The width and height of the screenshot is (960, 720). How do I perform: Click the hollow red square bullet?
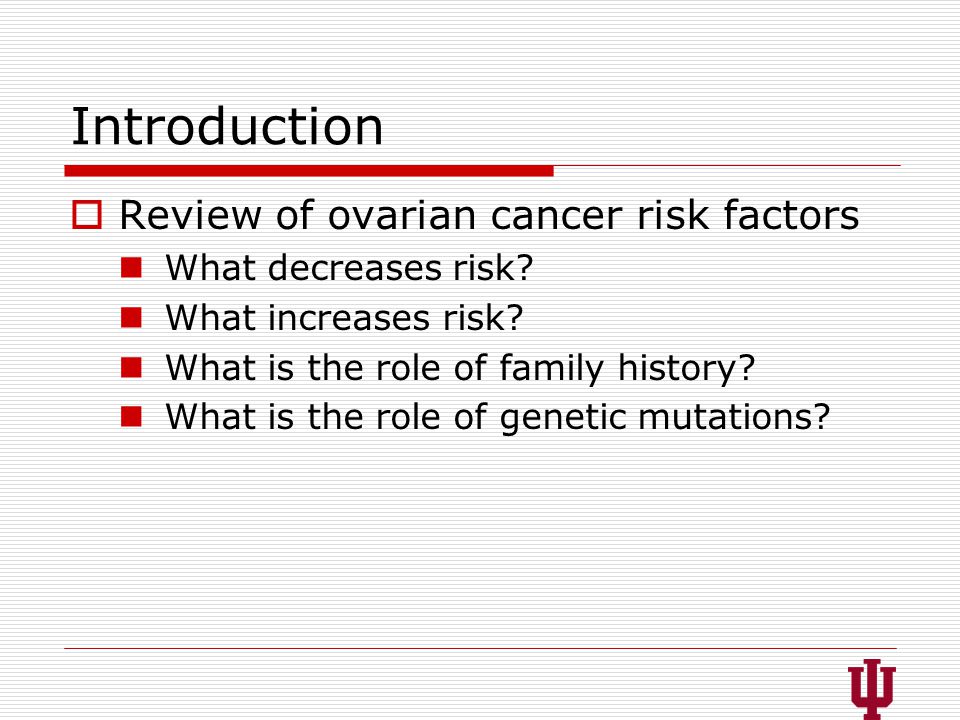pos(87,215)
